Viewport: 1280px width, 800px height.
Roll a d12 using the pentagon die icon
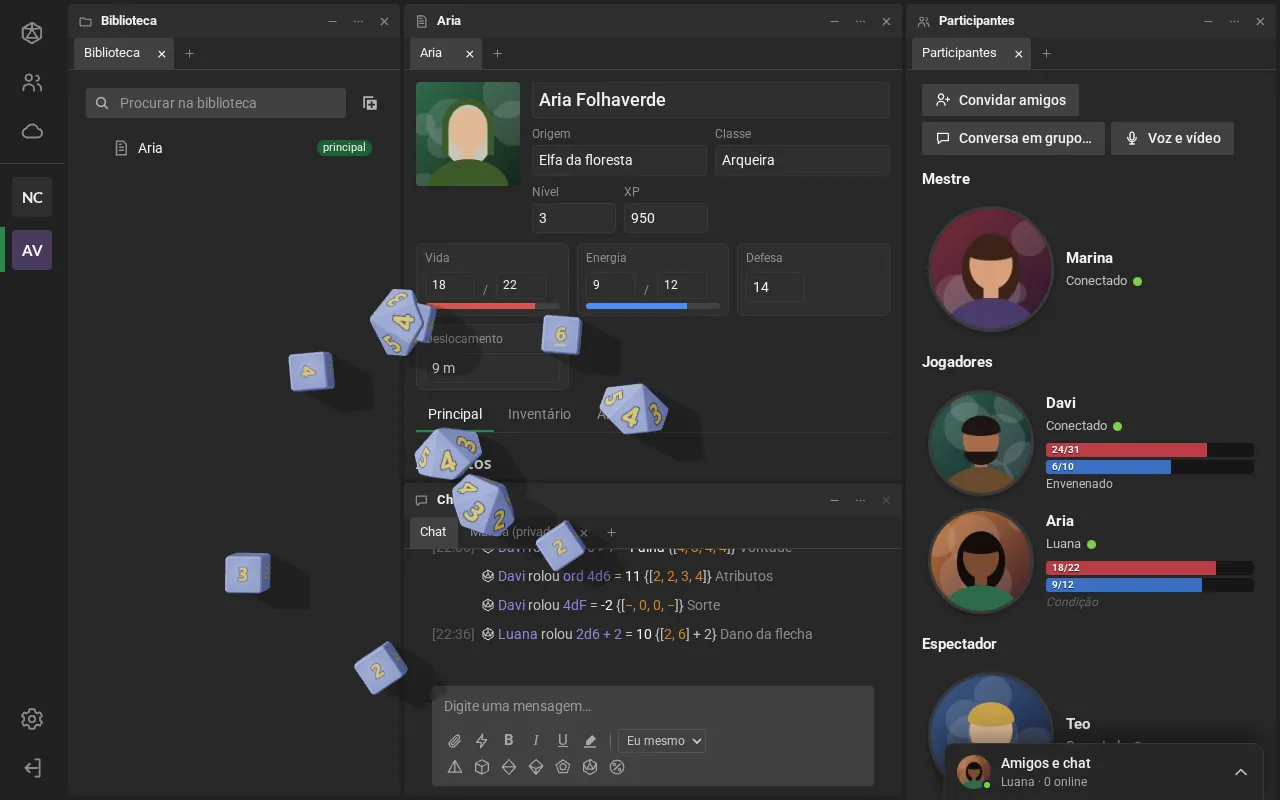point(563,767)
